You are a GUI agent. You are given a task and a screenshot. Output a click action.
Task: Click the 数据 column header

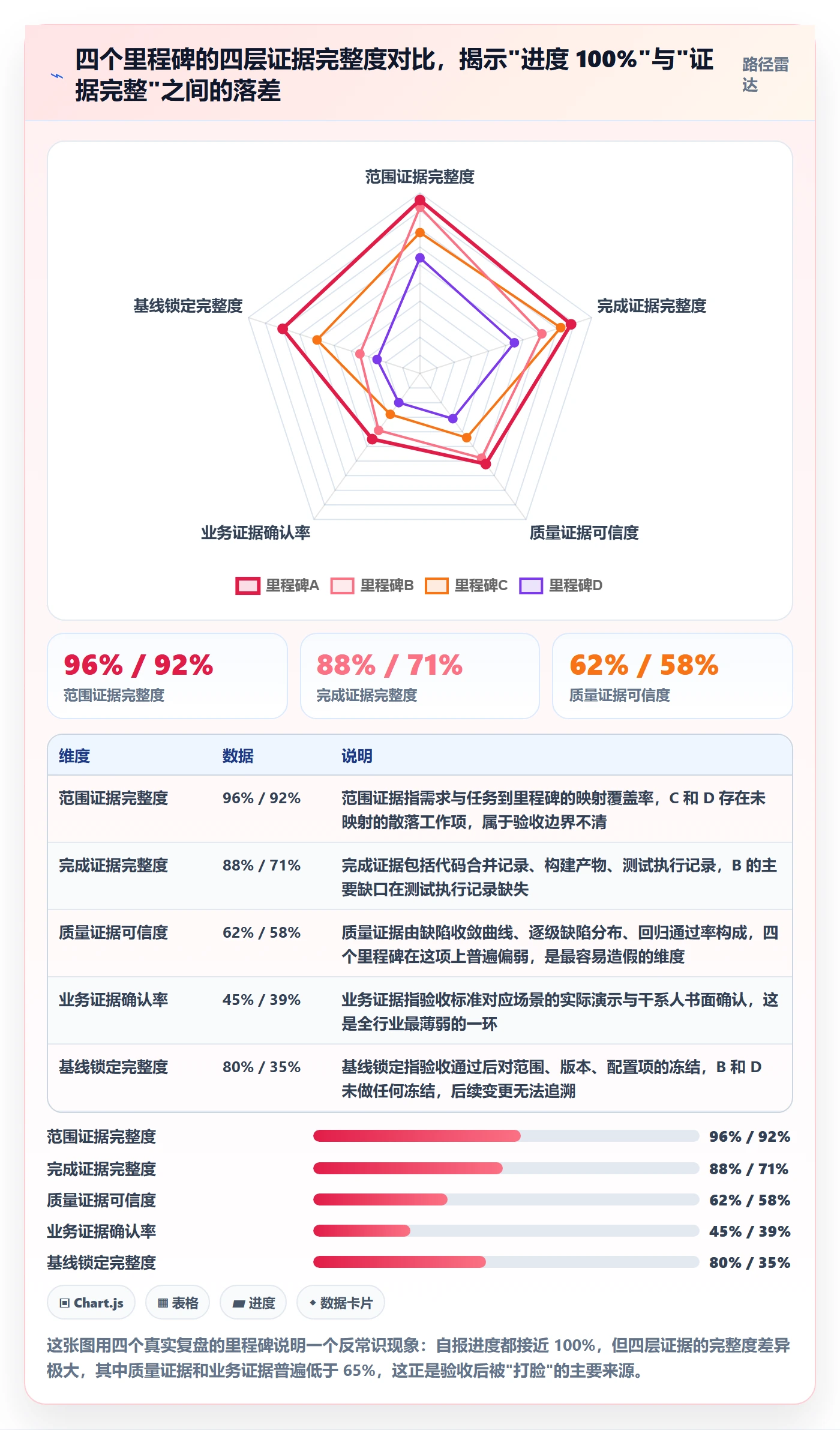[238, 756]
